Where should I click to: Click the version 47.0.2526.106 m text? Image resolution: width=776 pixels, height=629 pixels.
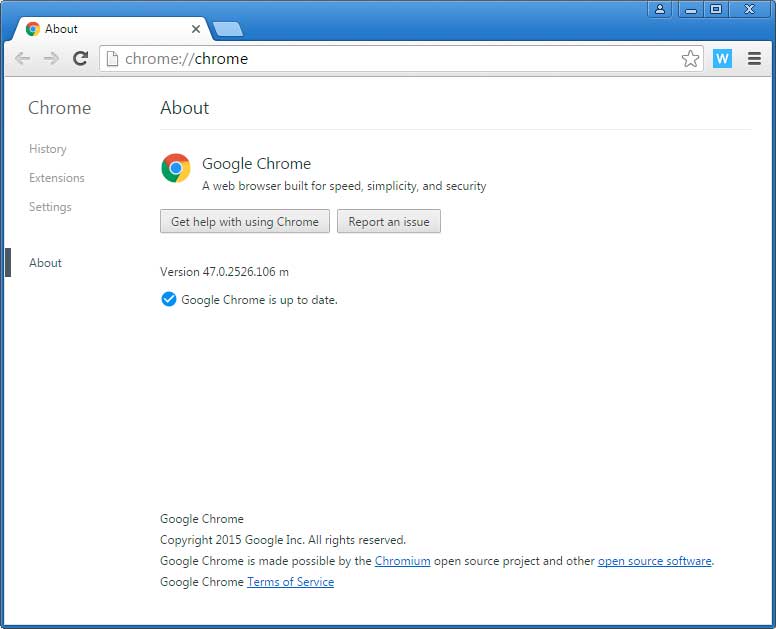click(224, 272)
